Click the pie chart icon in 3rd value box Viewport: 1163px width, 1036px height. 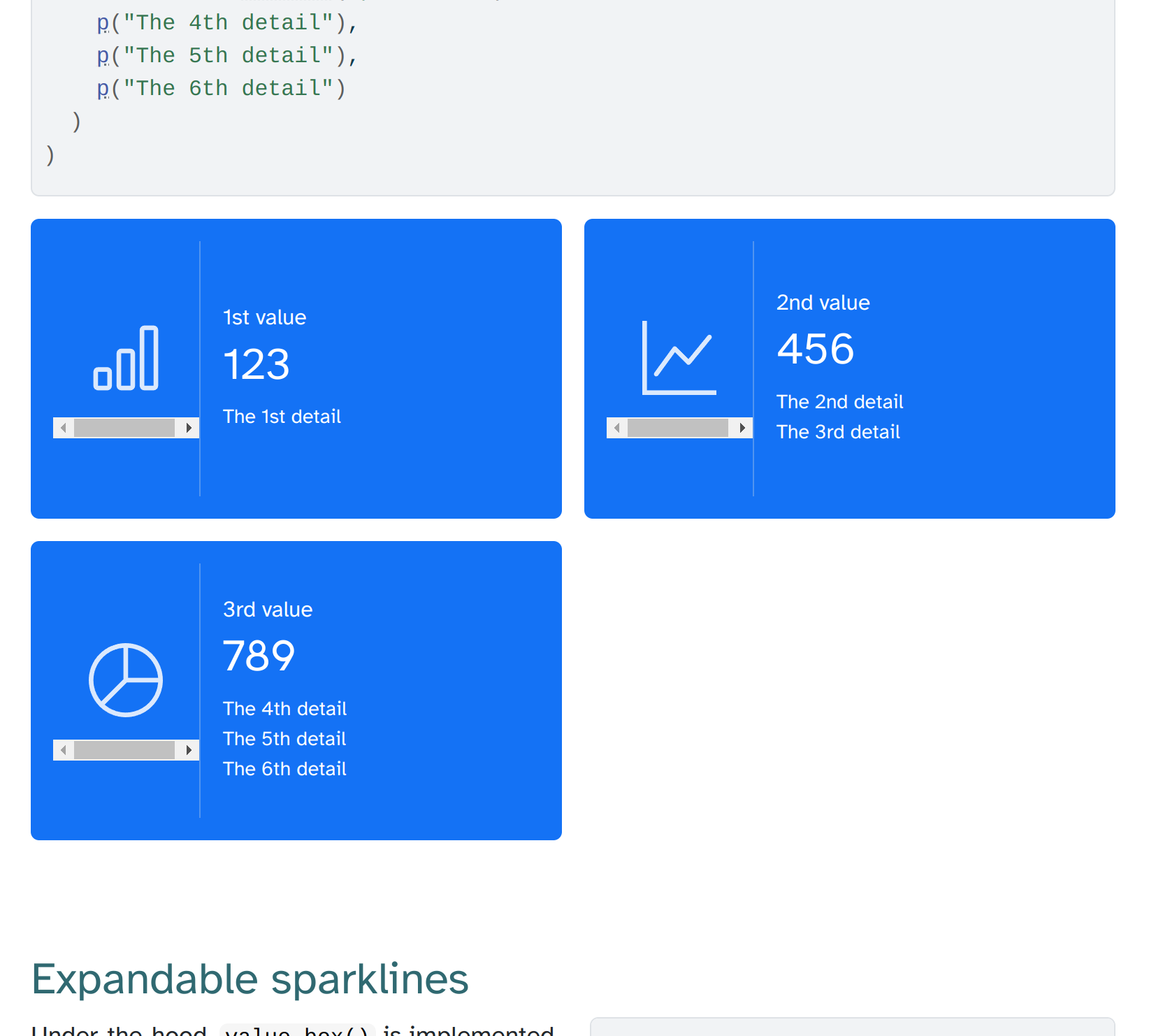tap(126, 680)
